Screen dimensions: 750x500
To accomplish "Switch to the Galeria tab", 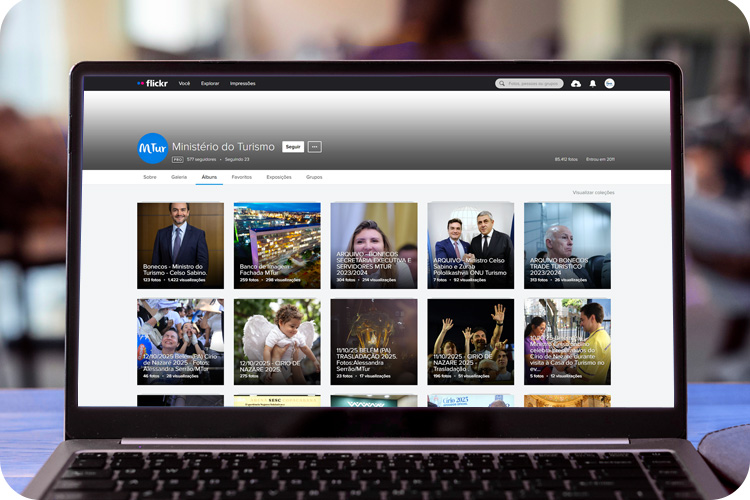I will point(179,177).
